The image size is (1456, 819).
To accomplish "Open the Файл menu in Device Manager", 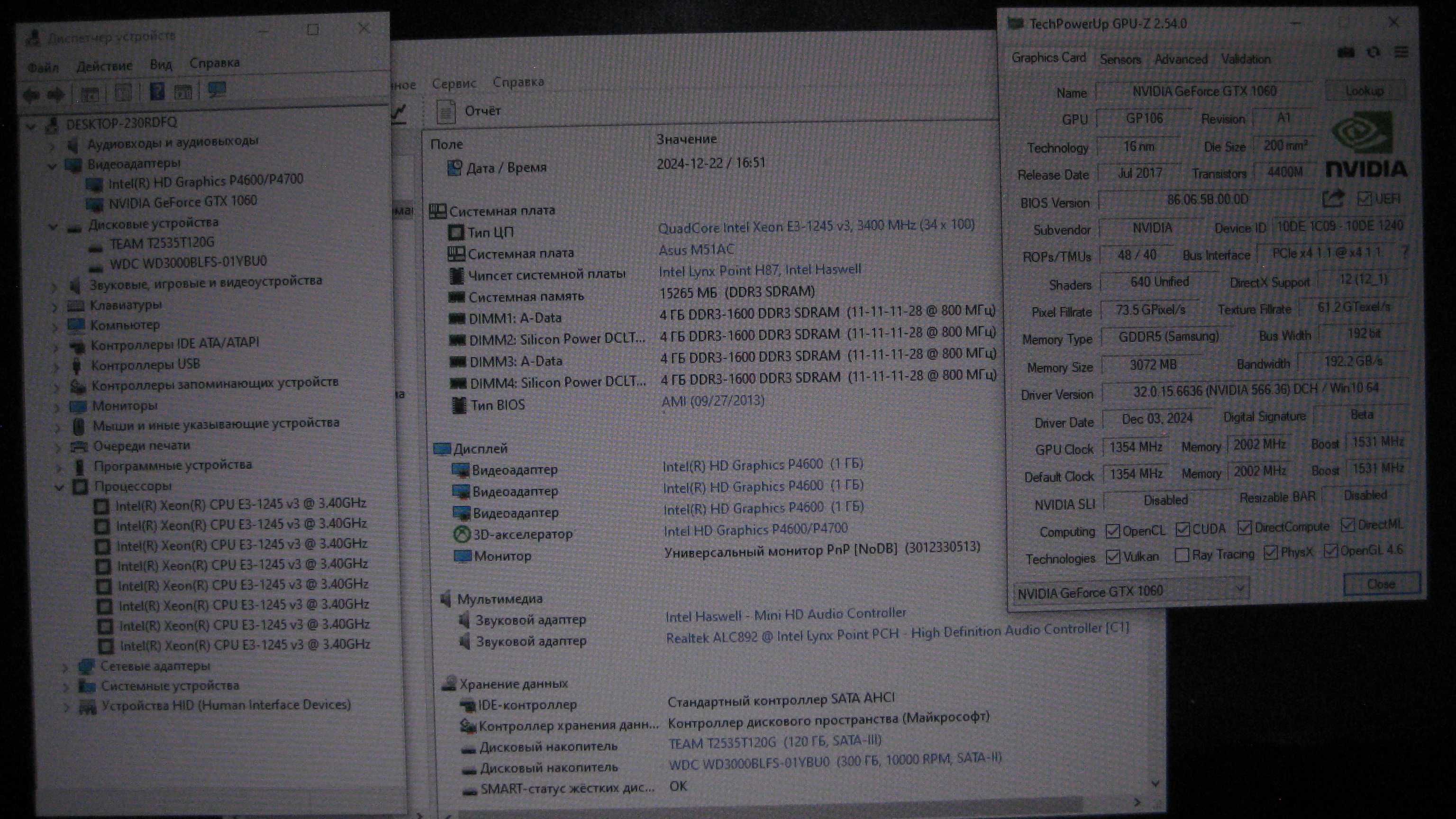I will [43, 67].
